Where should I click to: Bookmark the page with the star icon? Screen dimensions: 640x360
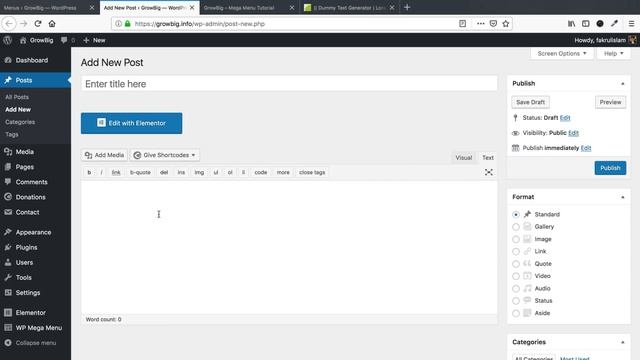[x=506, y=24]
